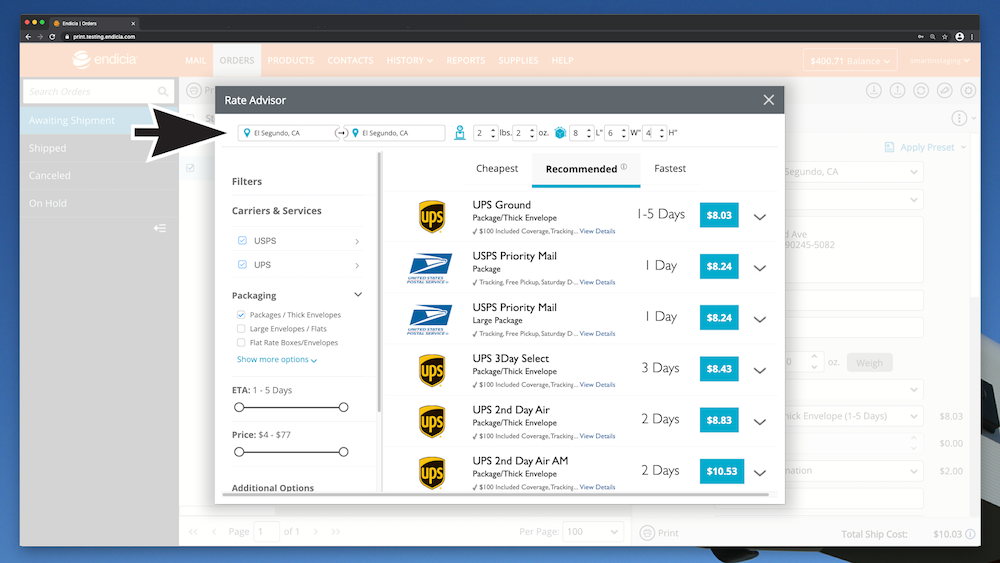Click the ETA slider left handle
Screen dimensions: 1000x563
tap(239, 407)
